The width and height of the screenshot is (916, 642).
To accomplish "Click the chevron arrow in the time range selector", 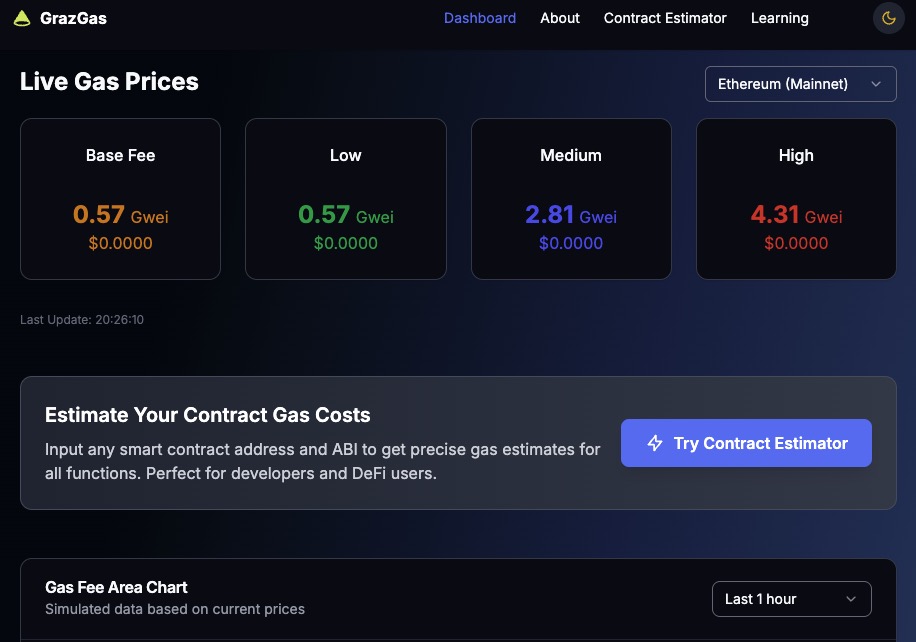I will [851, 599].
